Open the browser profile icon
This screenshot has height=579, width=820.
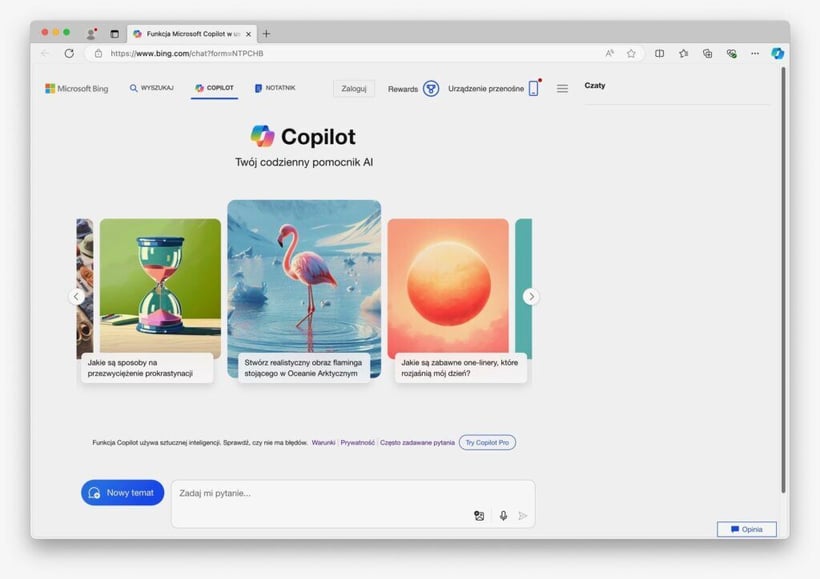point(91,34)
